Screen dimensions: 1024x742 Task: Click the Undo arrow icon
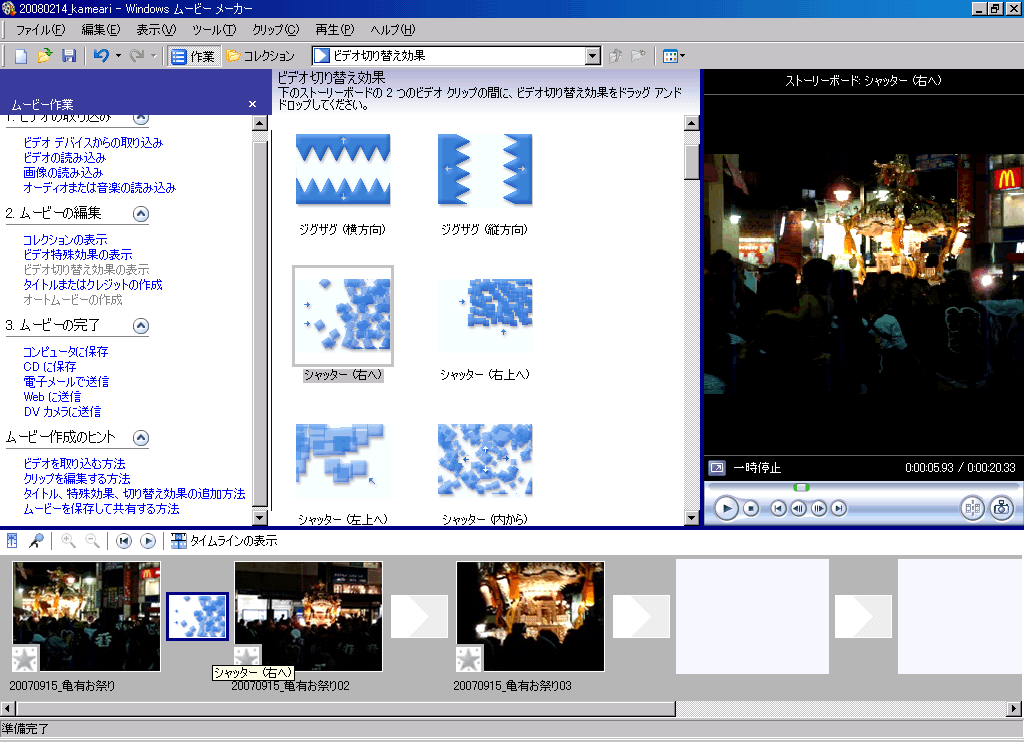click(101, 56)
